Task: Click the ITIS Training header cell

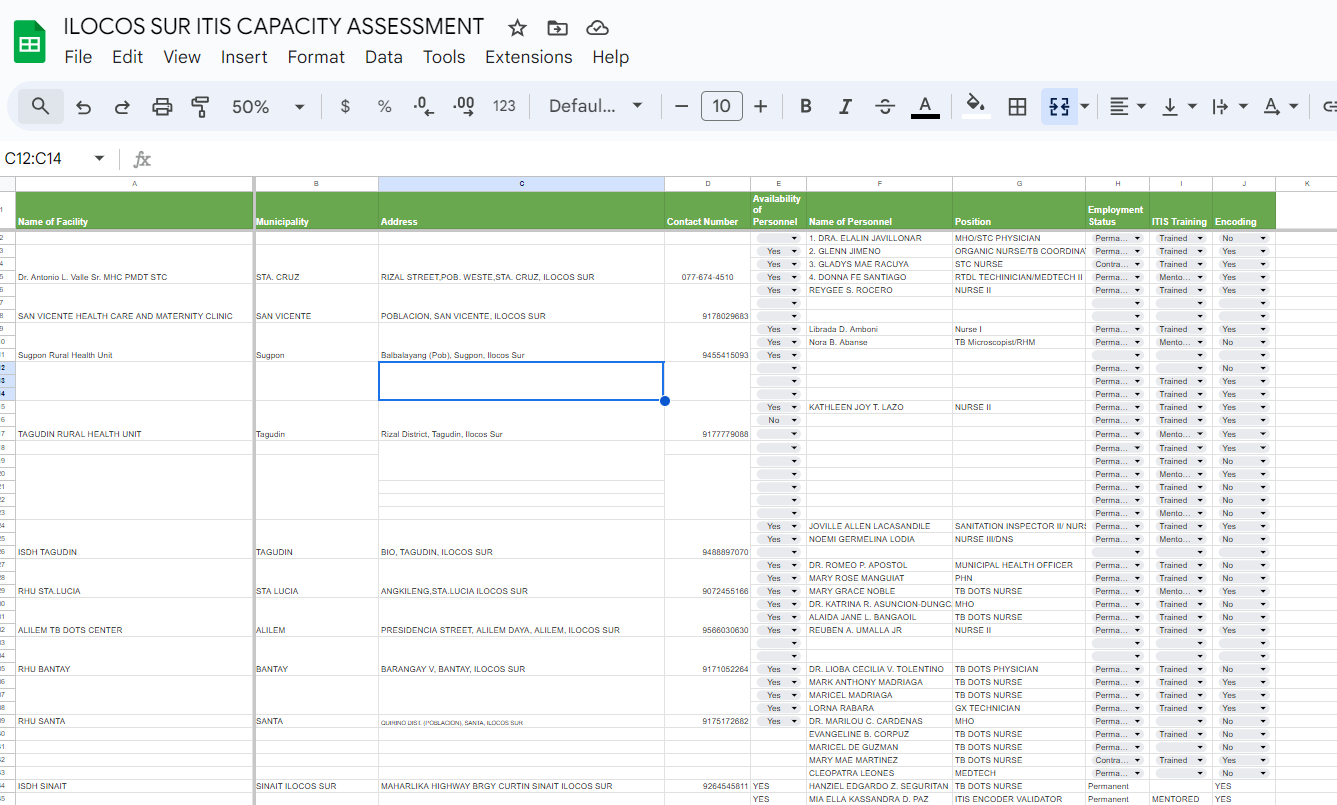Action: [1180, 210]
